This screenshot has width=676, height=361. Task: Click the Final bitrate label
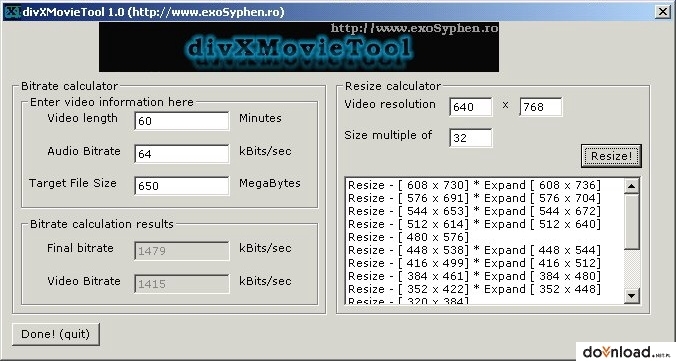[x=80, y=248]
